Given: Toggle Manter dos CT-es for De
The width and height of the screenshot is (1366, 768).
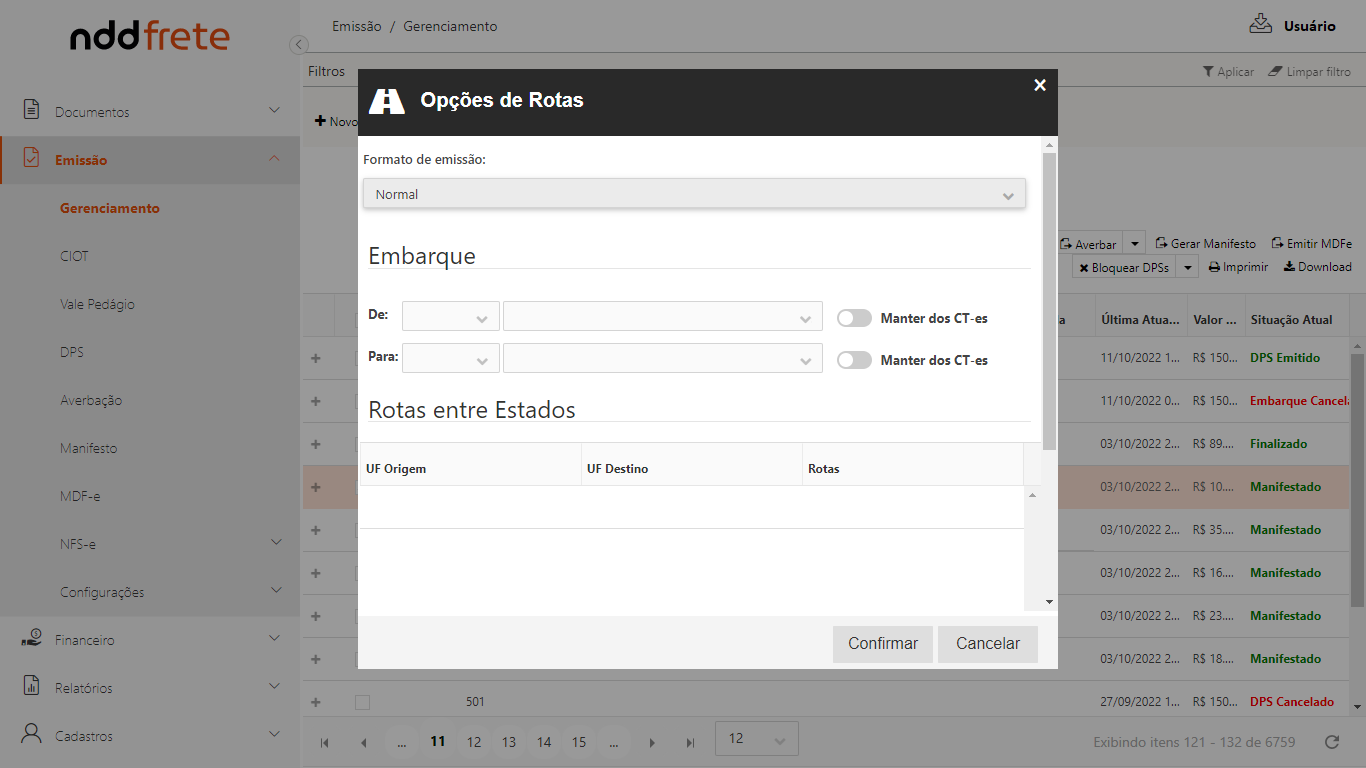Looking at the screenshot, I should click(854, 318).
